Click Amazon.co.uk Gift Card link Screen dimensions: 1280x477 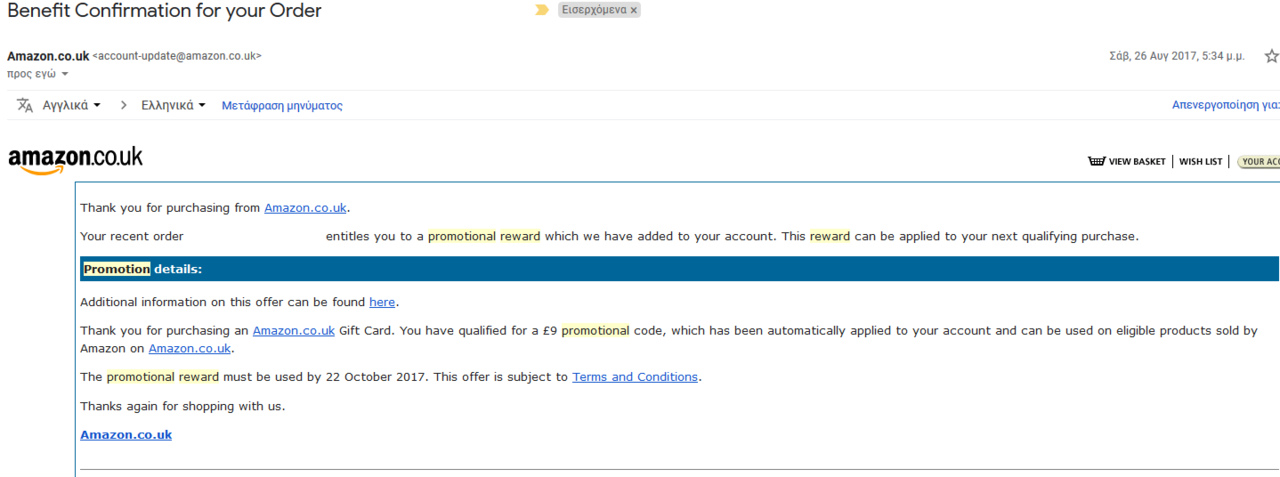[x=293, y=330]
